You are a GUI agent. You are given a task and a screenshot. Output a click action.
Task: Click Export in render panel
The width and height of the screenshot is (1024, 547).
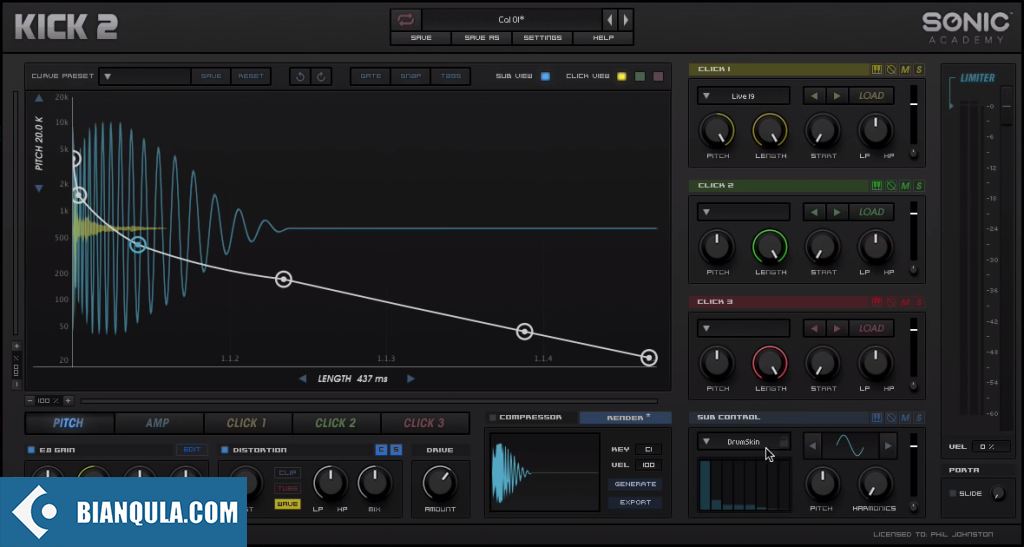(x=635, y=503)
